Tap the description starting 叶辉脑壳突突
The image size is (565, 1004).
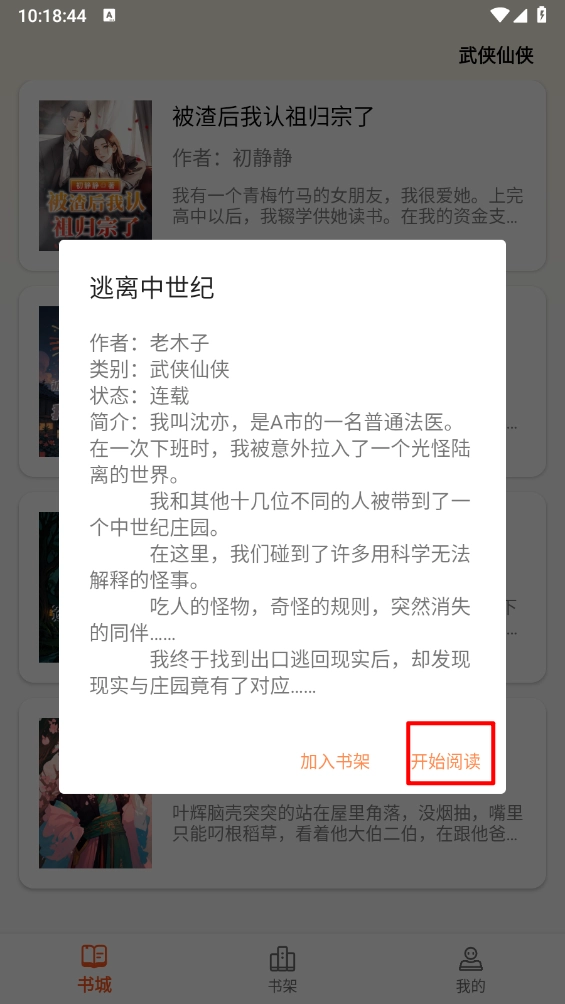pos(348,823)
